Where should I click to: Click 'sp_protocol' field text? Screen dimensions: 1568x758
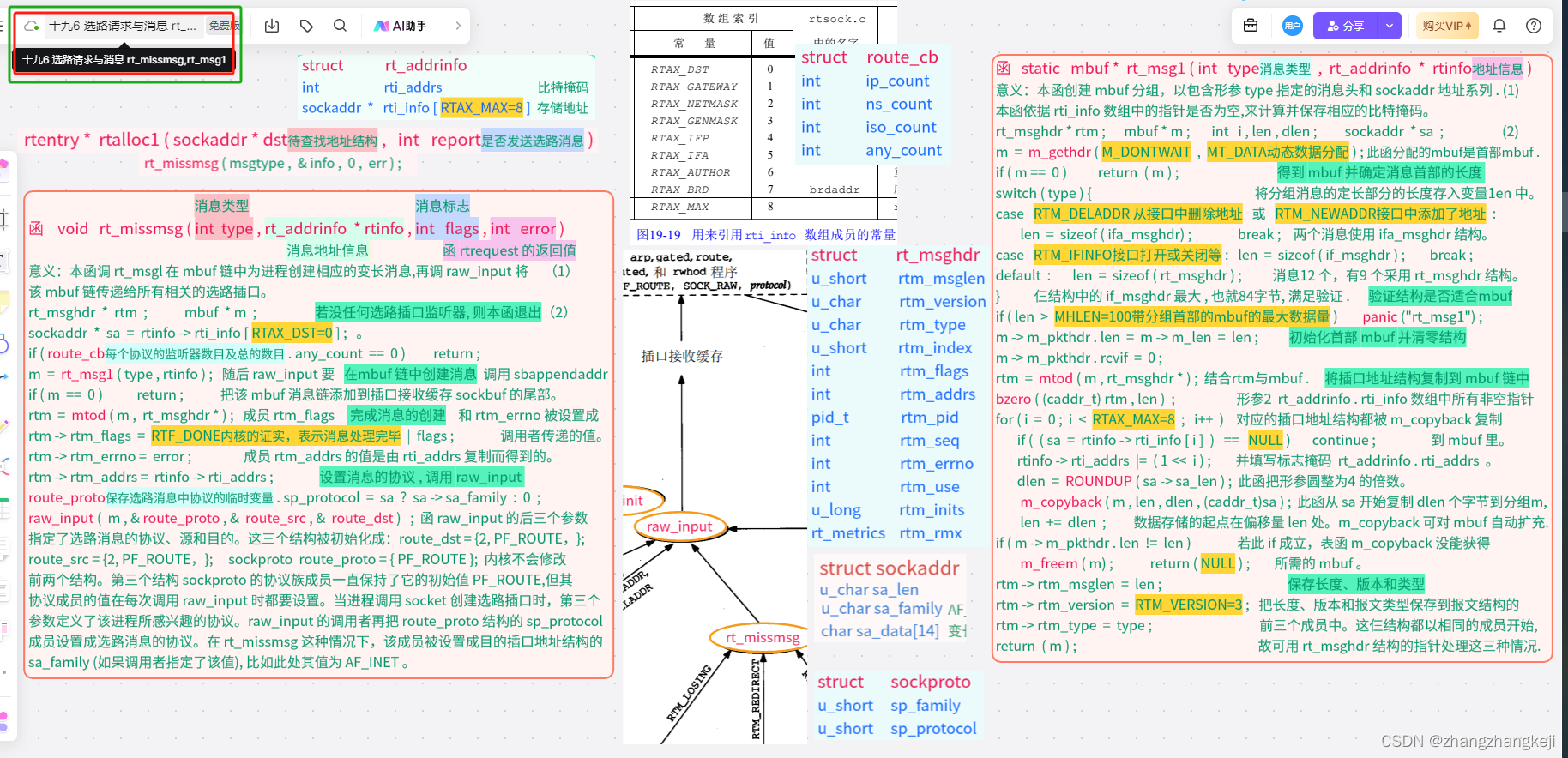pyautogui.click(x=933, y=729)
